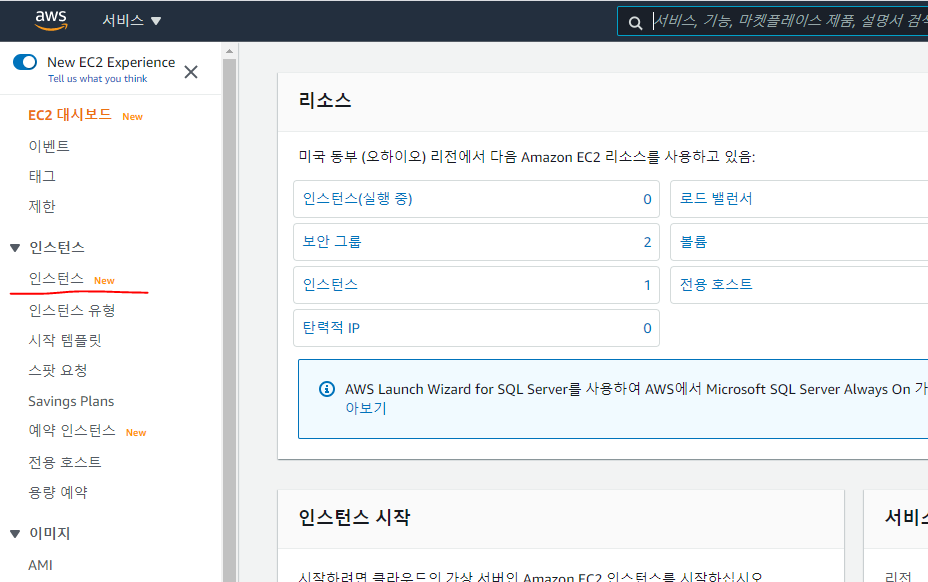Close the New EC2 Experience banner
Image resolution: width=928 pixels, height=582 pixels.
(191, 72)
